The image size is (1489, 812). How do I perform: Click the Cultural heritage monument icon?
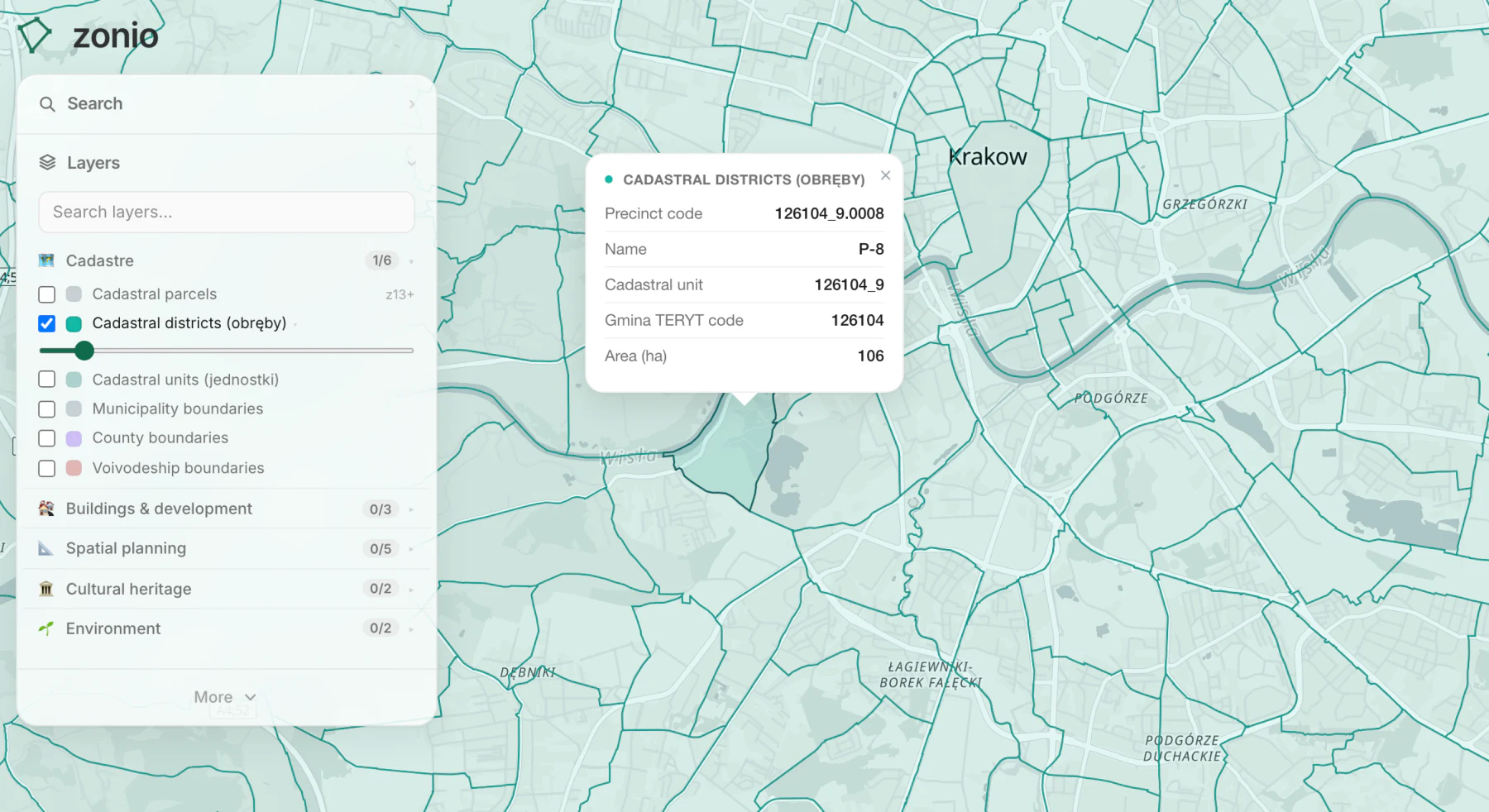coord(46,589)
